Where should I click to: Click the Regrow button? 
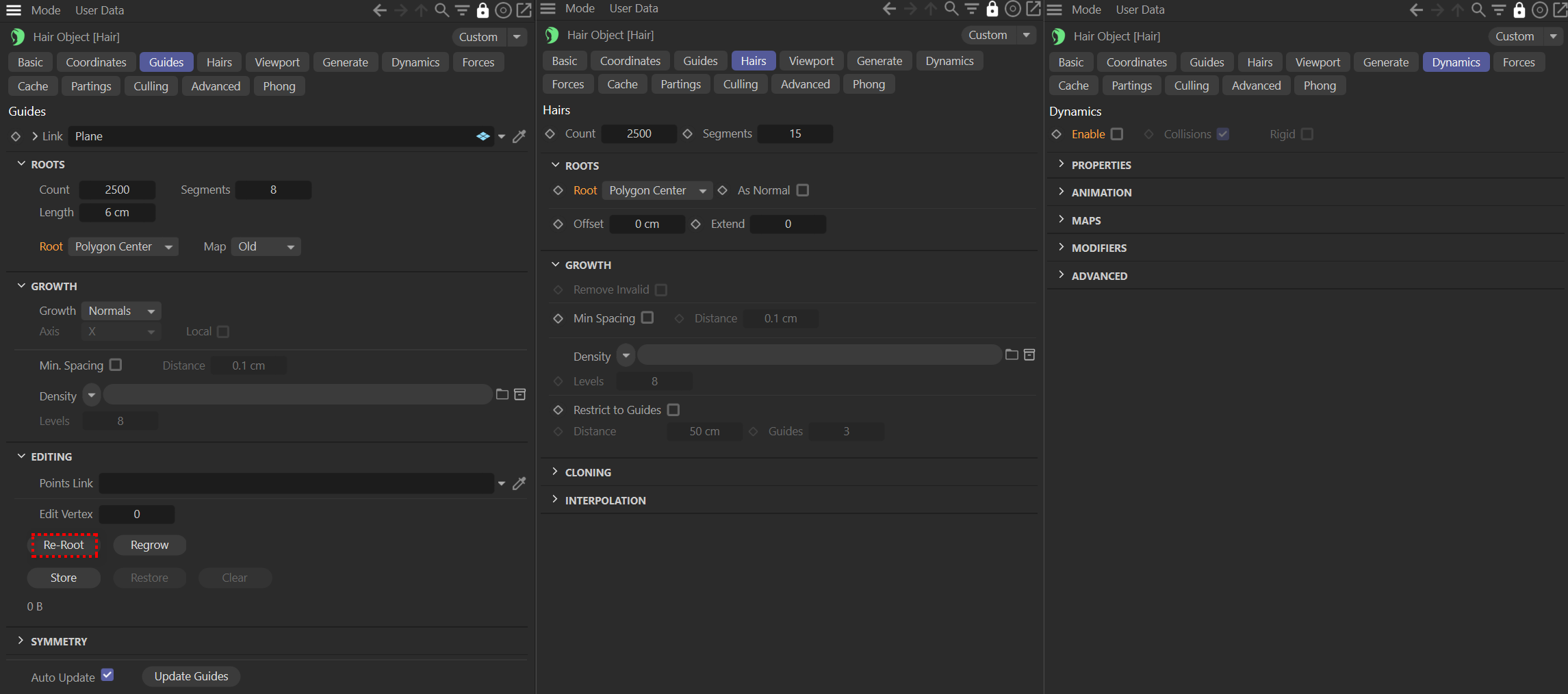149,545
